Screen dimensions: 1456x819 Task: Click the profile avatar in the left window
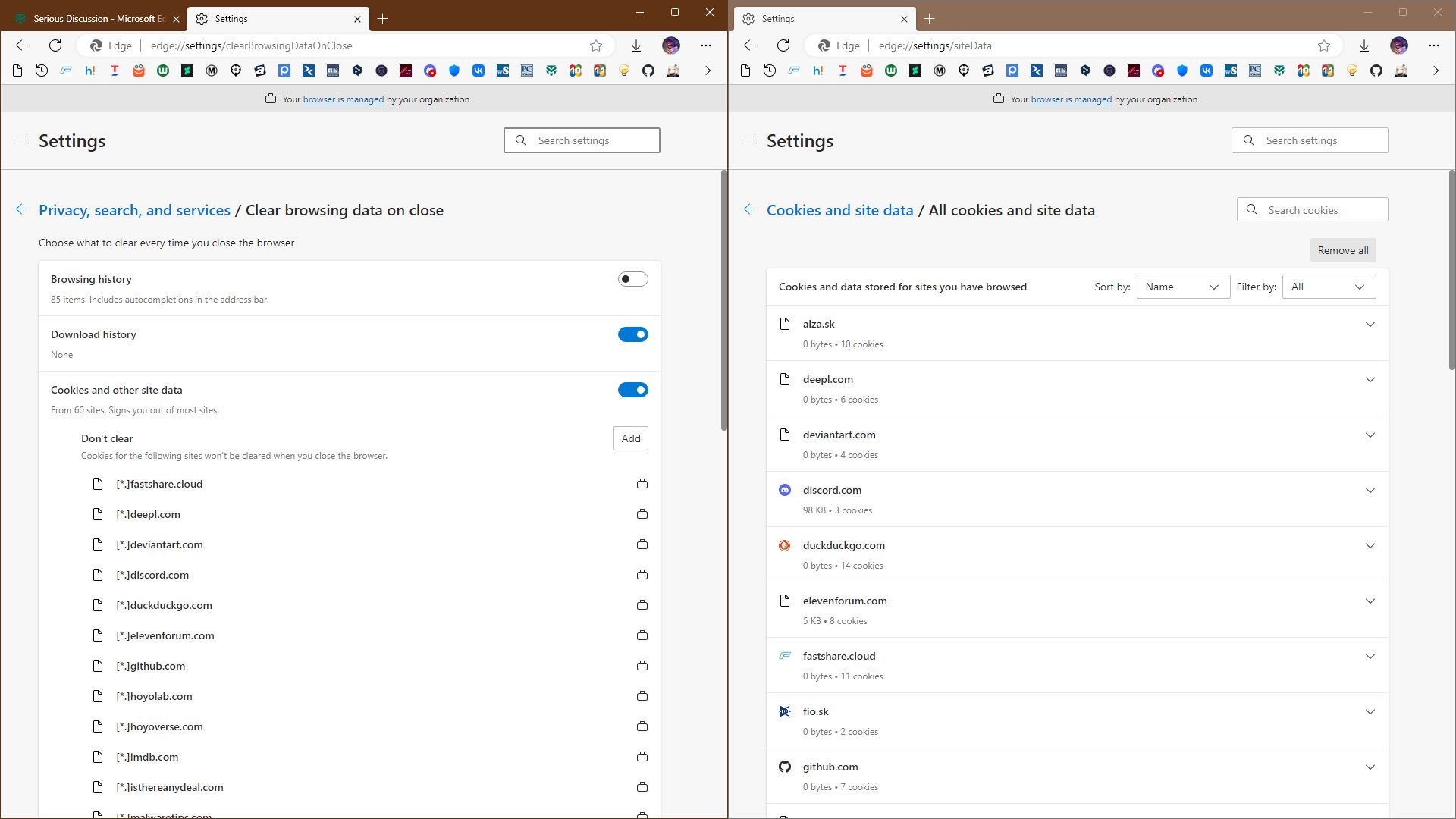671,45
